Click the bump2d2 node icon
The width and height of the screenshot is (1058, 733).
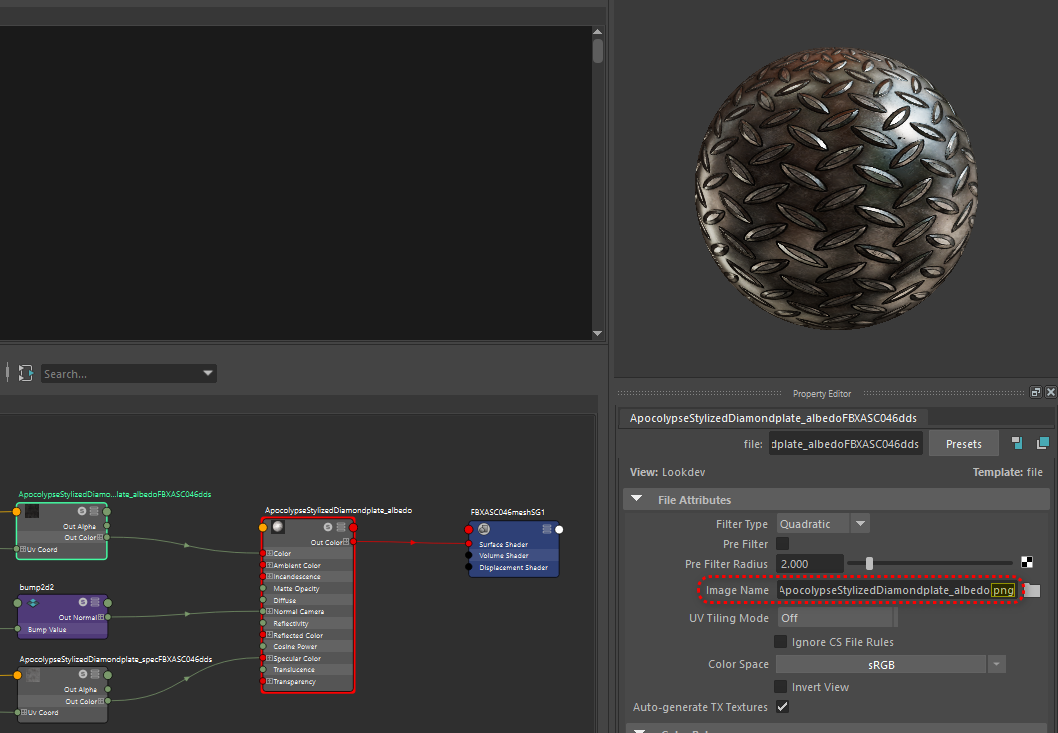33,603
